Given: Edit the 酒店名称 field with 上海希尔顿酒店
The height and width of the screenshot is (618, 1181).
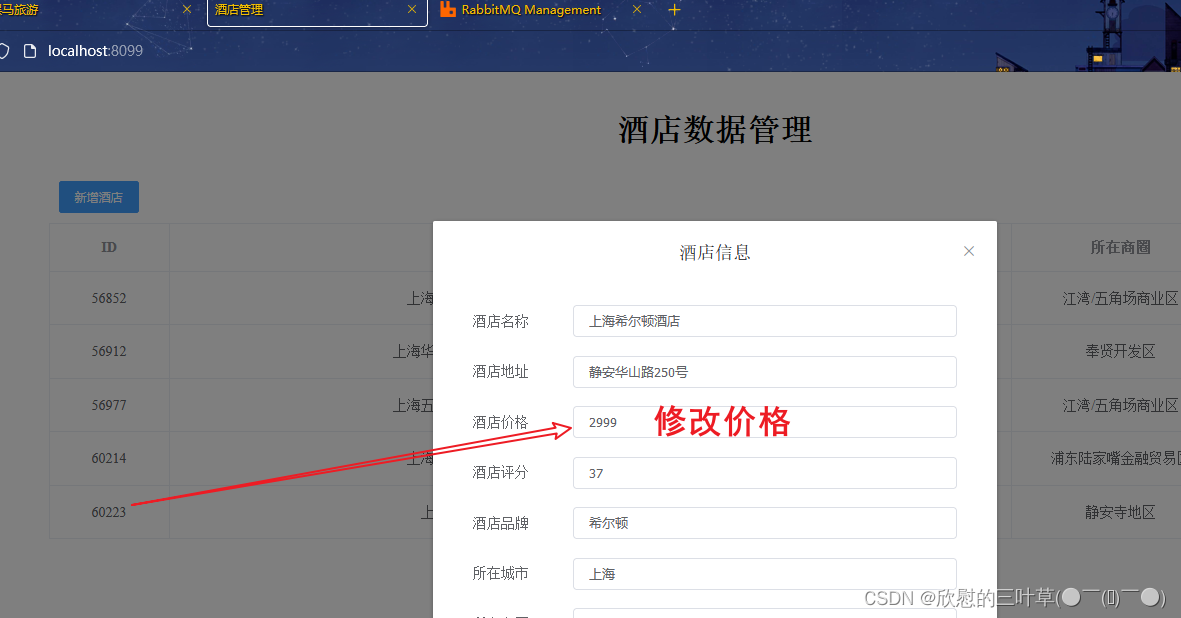Looking at the screenshot, I should [764, 321].
